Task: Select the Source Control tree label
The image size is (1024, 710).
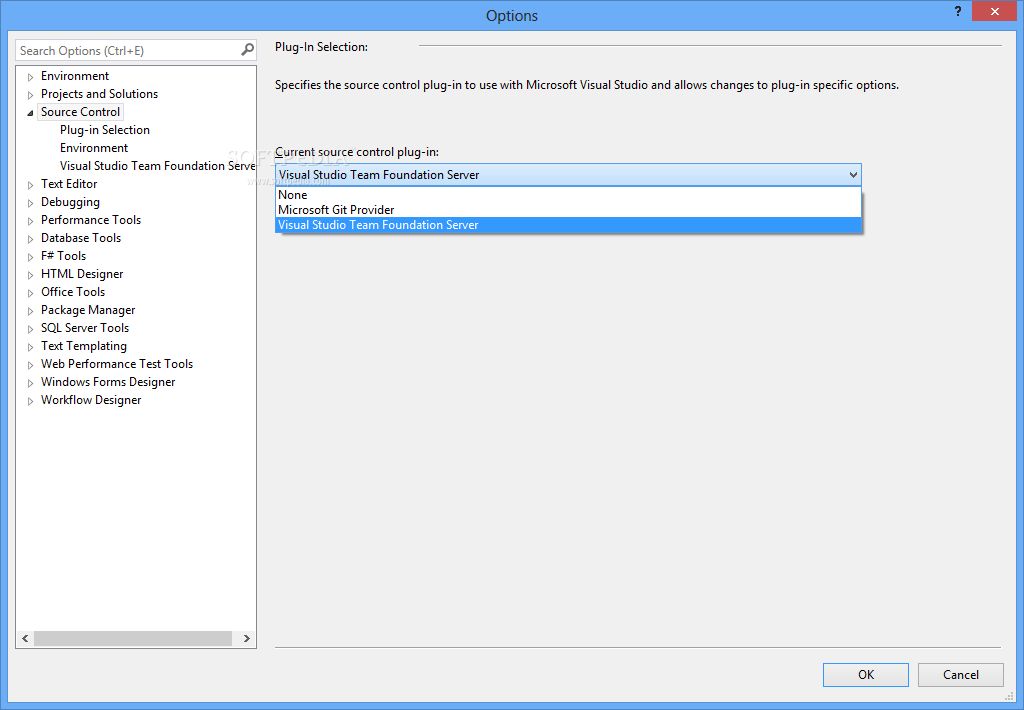Action: pyautogui.click(x=80, y=112)
